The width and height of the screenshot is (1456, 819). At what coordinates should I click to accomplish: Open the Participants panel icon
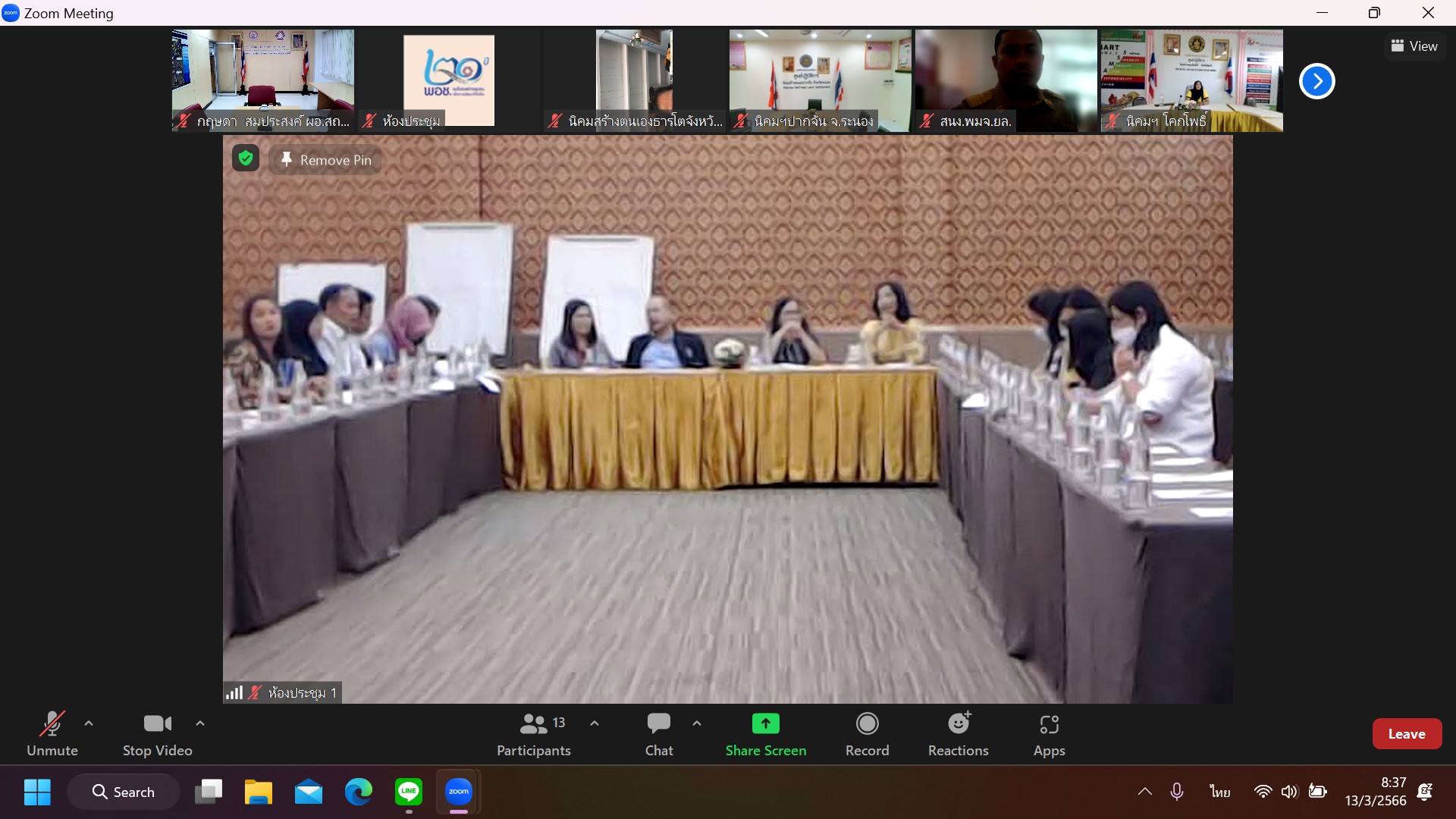(533, 724)
